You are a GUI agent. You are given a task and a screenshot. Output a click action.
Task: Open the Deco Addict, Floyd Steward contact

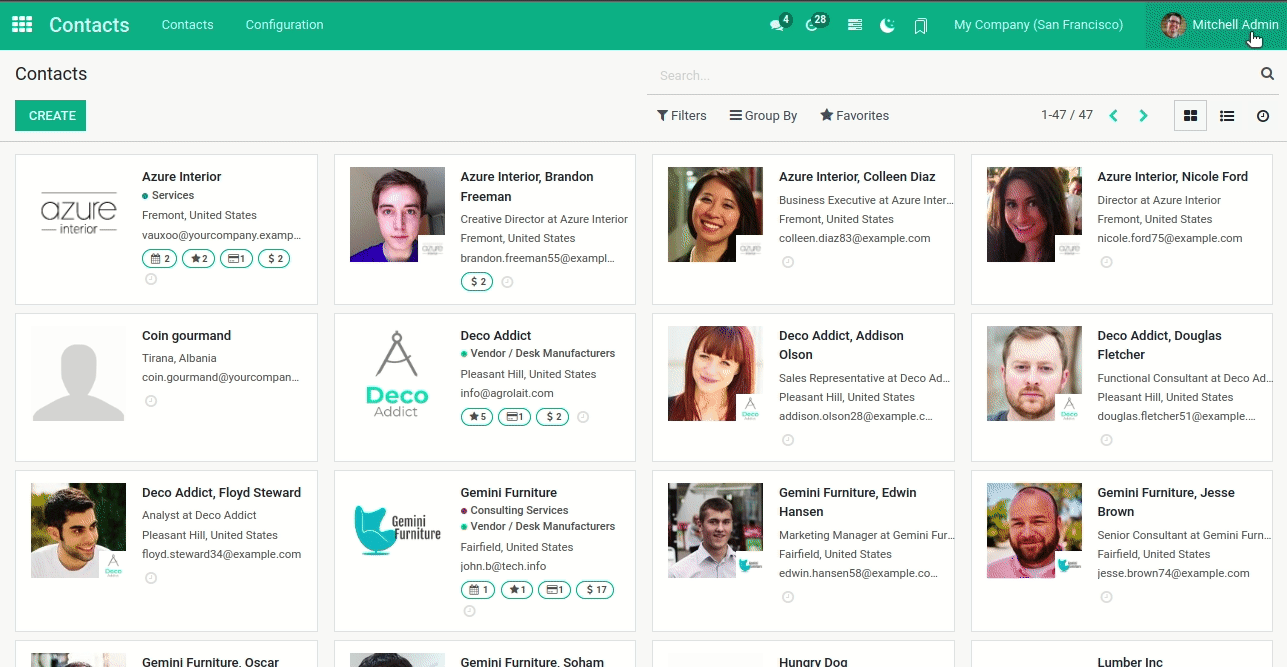pos(221,493)
